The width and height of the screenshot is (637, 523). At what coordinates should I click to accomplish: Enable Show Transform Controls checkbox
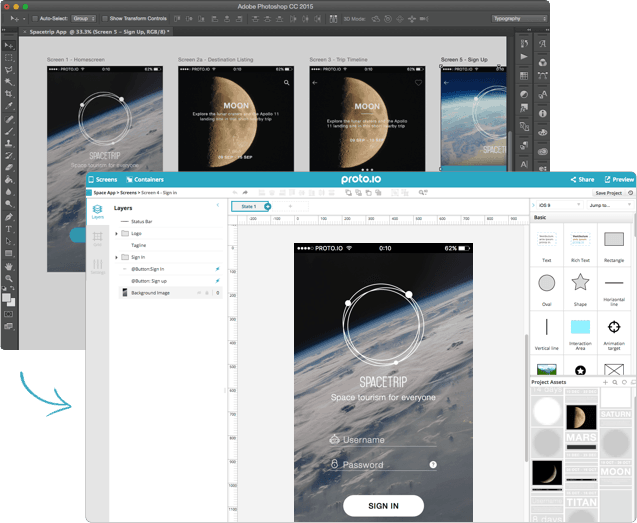pyautogui.click(x=105, y=19)
